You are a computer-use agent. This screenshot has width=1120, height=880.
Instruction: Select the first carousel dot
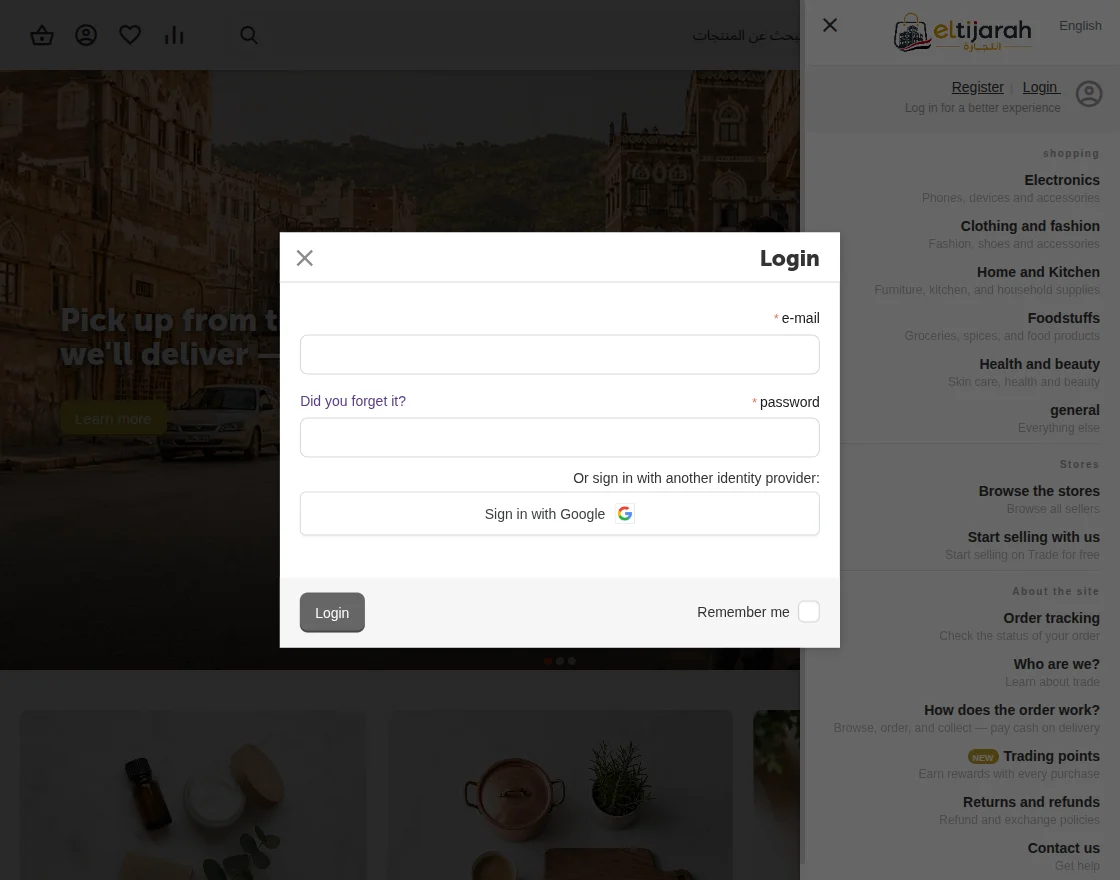[548, 661]
